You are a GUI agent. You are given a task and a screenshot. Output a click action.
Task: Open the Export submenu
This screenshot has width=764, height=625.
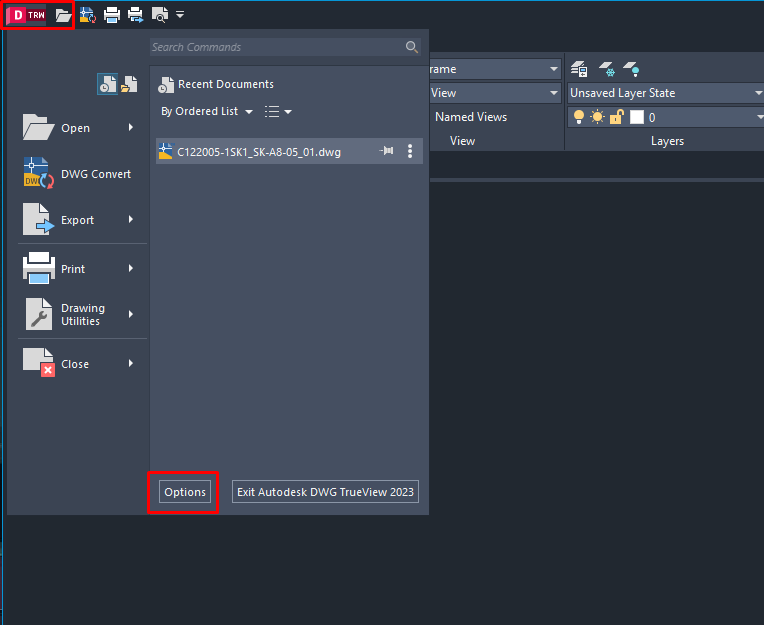tap(78, 220)
